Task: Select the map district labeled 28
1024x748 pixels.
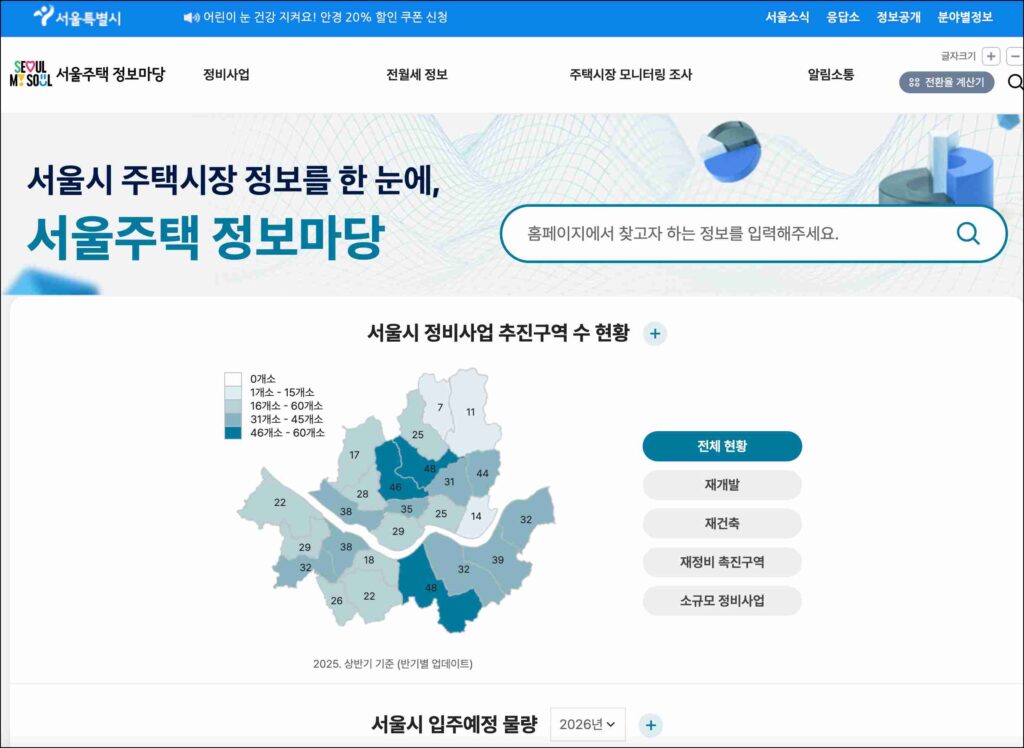Action: [x=362, y=495]
